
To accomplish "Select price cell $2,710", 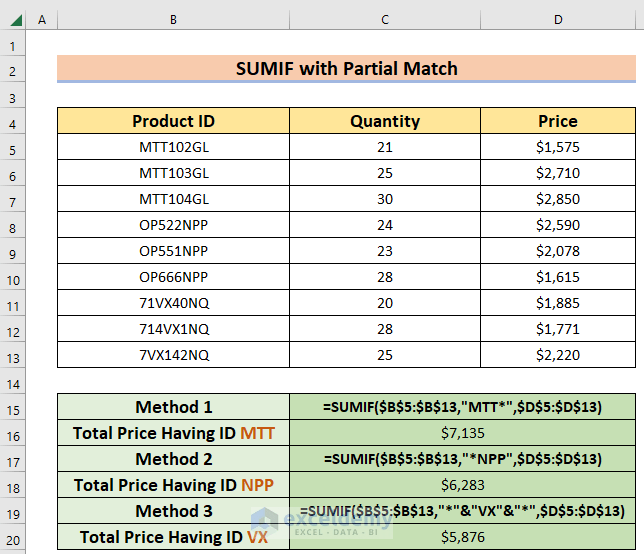I will 558,173.
